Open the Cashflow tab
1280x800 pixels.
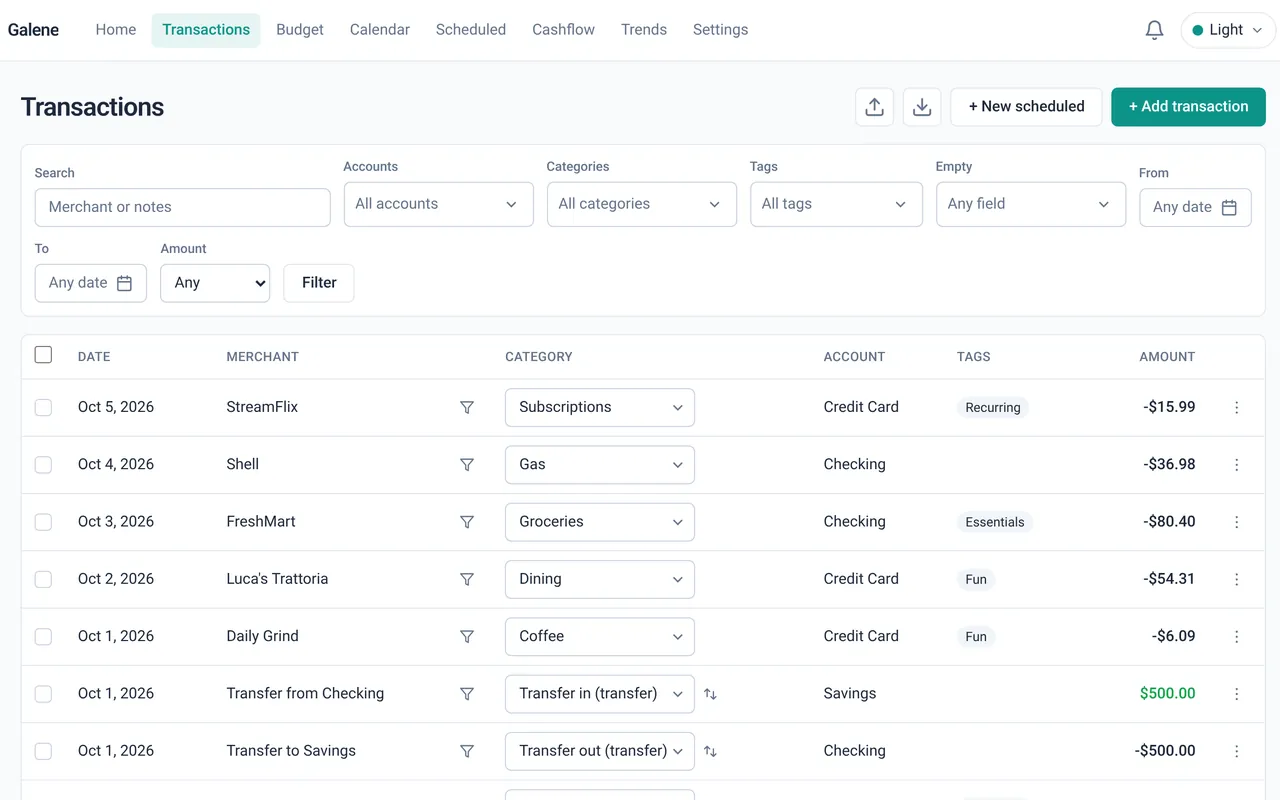click(564, 30)
